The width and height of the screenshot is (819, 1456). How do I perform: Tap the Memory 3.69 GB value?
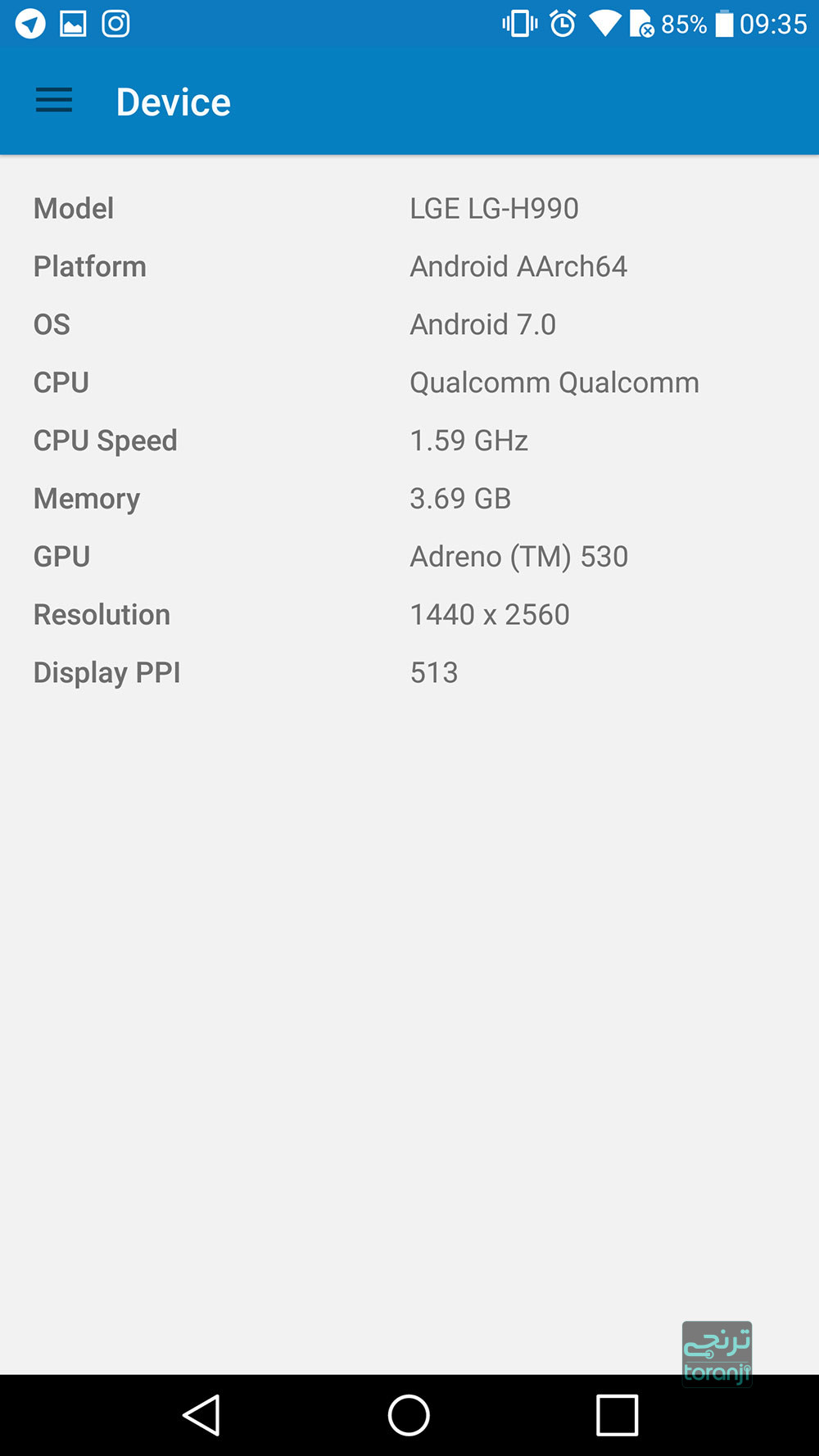coord(460,499)
